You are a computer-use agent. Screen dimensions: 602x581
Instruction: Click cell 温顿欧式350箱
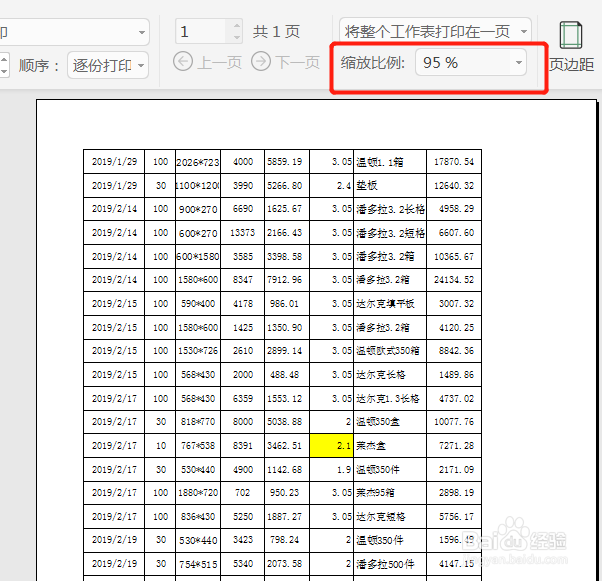click(390, 351)
